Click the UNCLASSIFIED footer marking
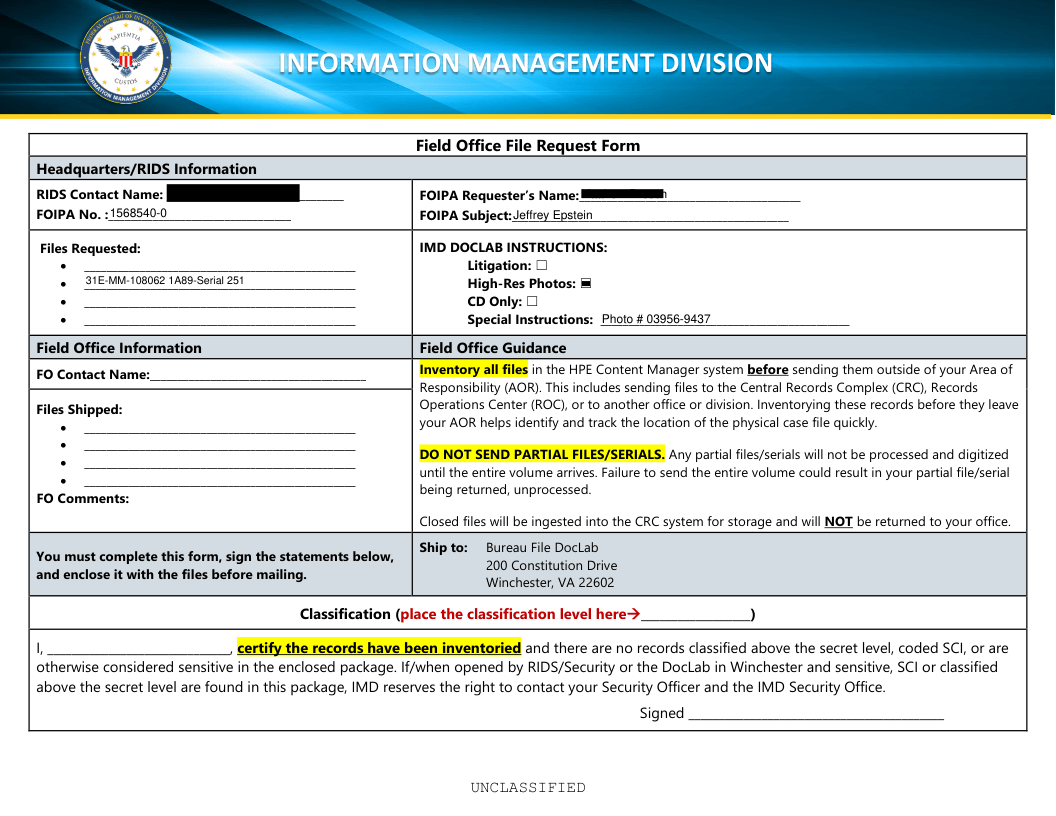 pos(528,788)
